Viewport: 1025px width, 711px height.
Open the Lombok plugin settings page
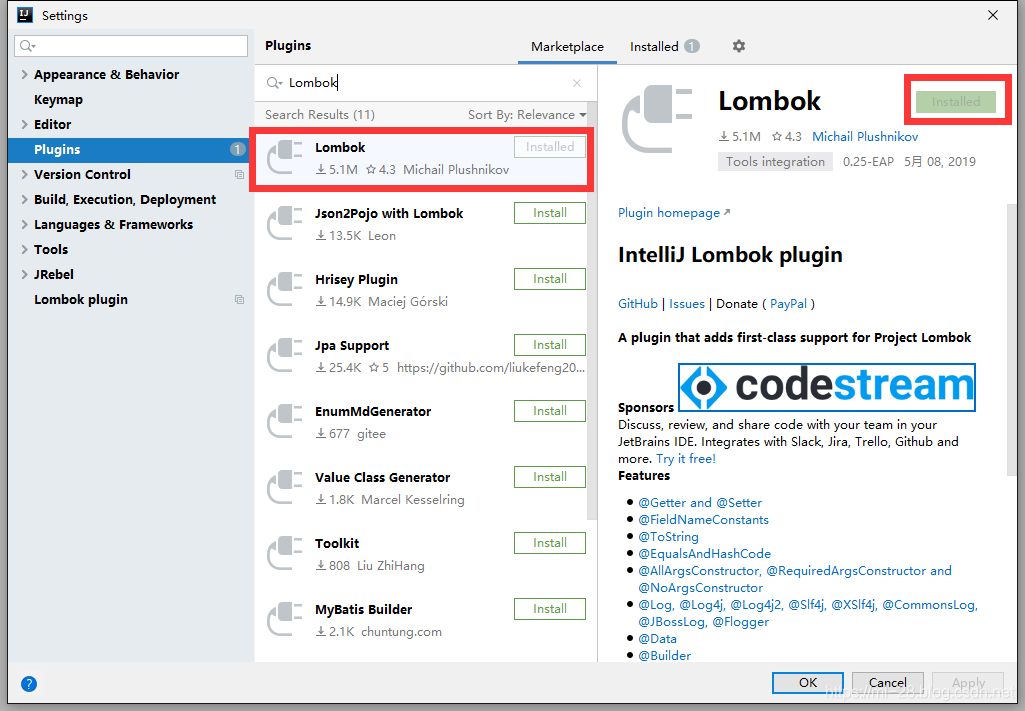coord(81,299)
